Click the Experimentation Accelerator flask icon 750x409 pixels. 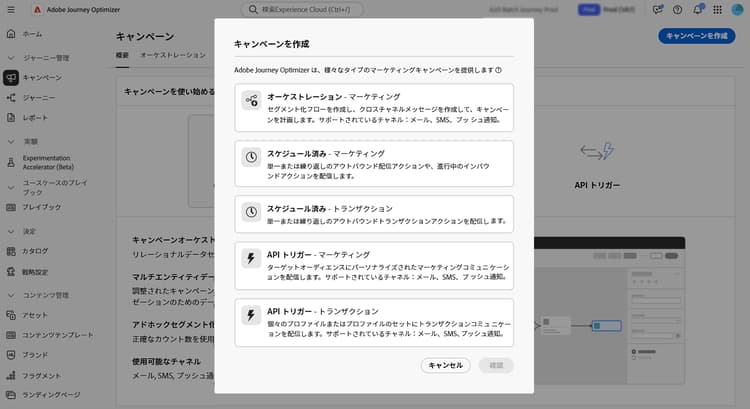[x=11, y=163]
